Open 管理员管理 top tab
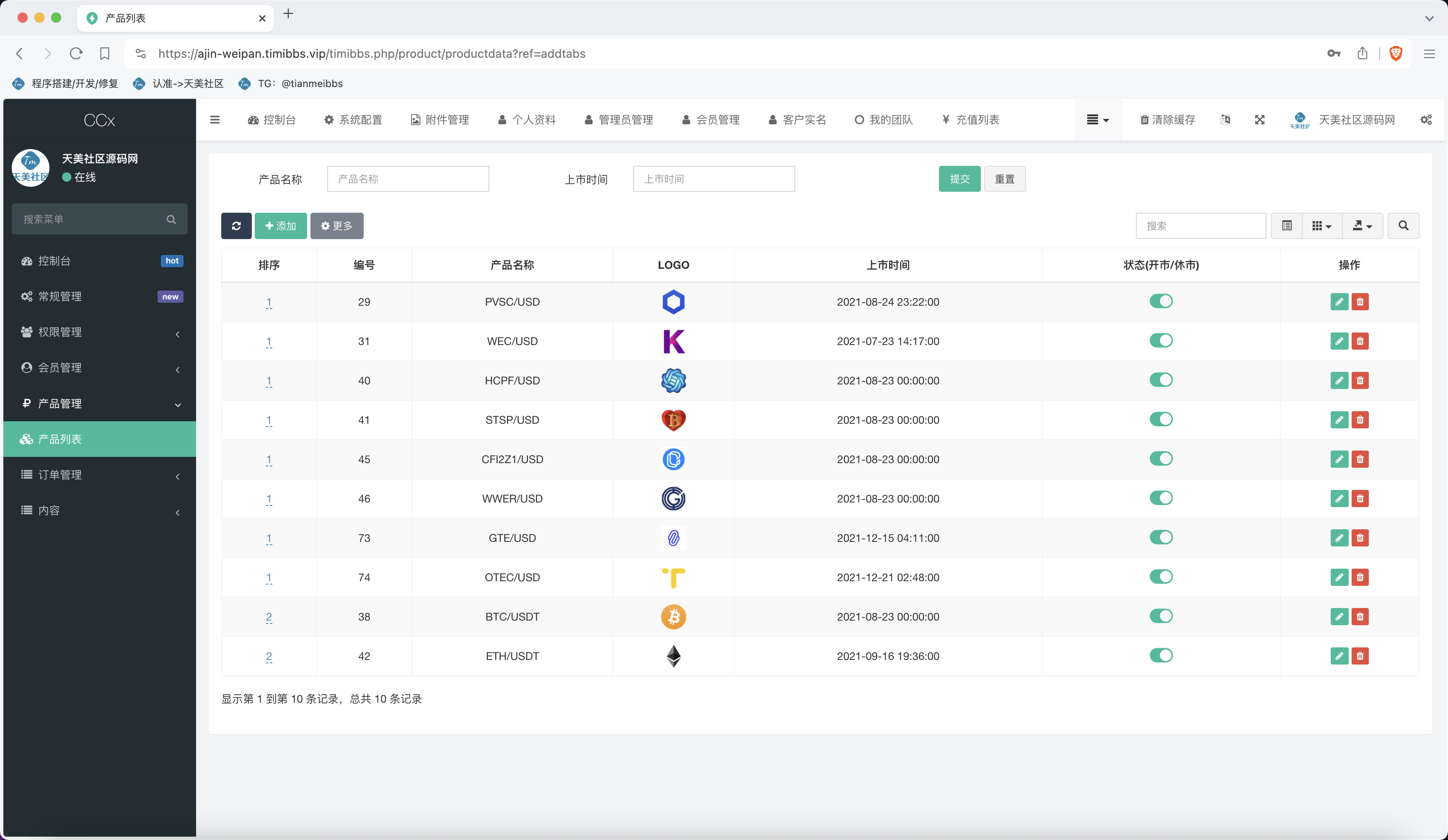The width and height of the screenshot is (1448, 840). 618,119
